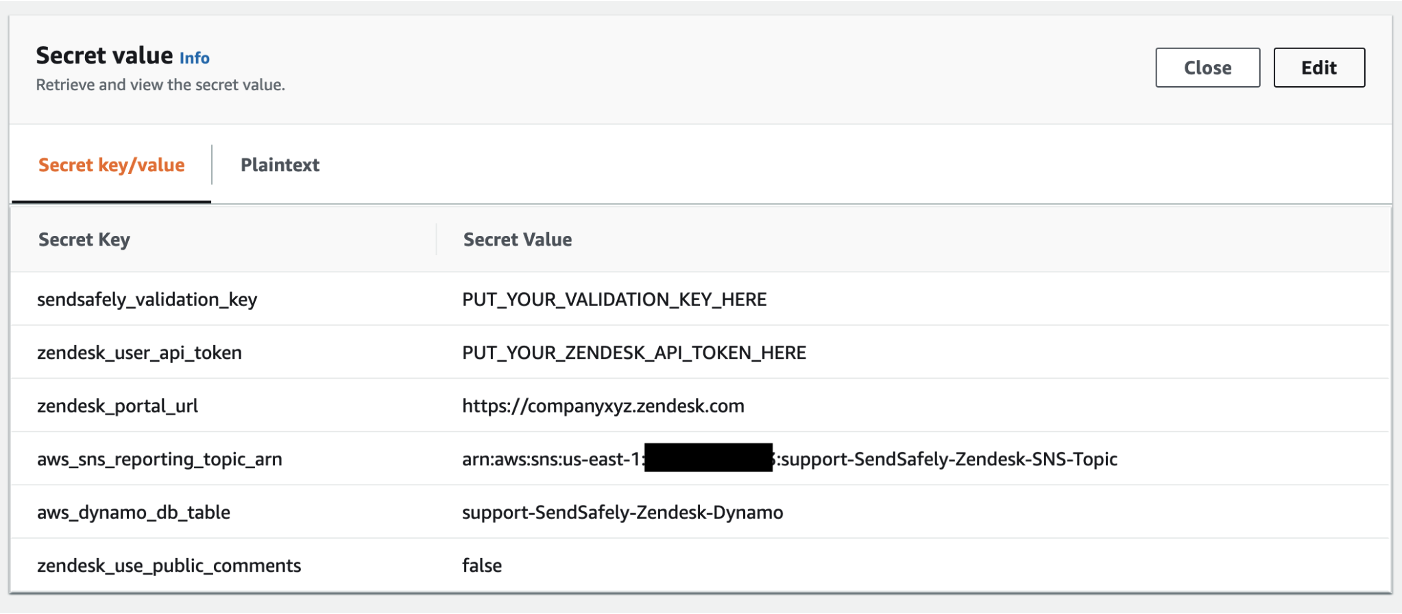Click the Secret value heading
This screenshot has height=614, width=1402.
[x=104, y=56]
